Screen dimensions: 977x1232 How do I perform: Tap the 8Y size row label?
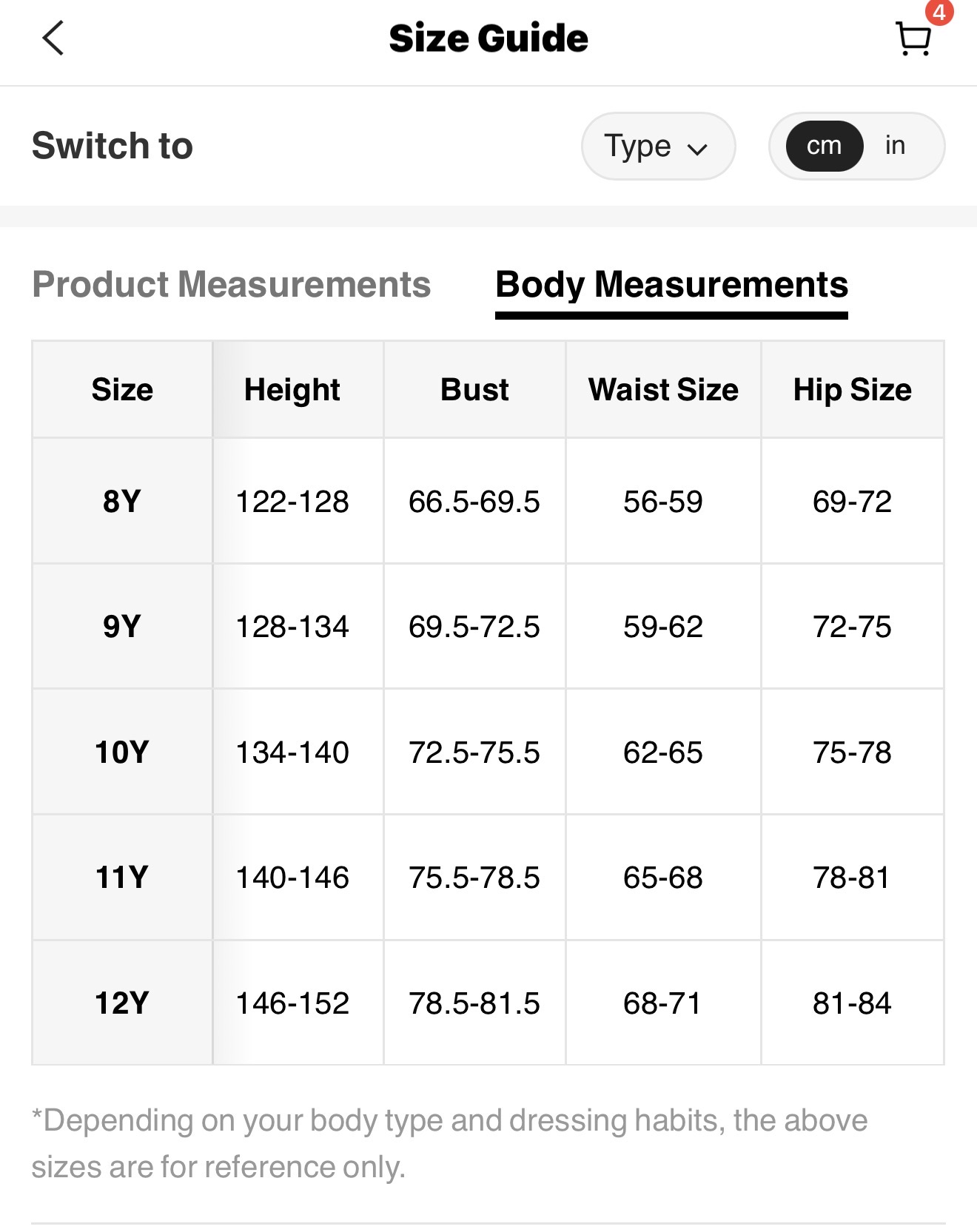[122, 501]
